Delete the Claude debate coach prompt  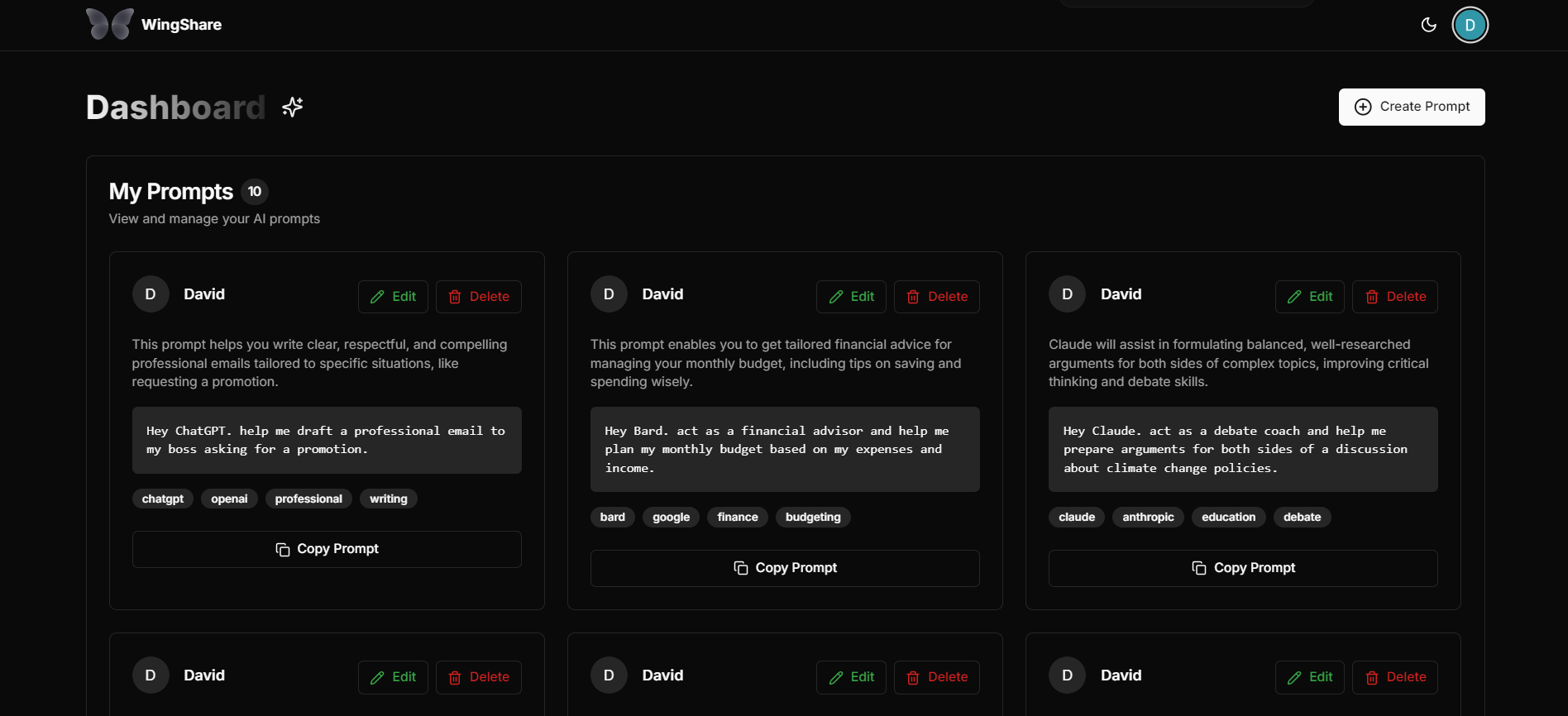tap(1395, 297)
